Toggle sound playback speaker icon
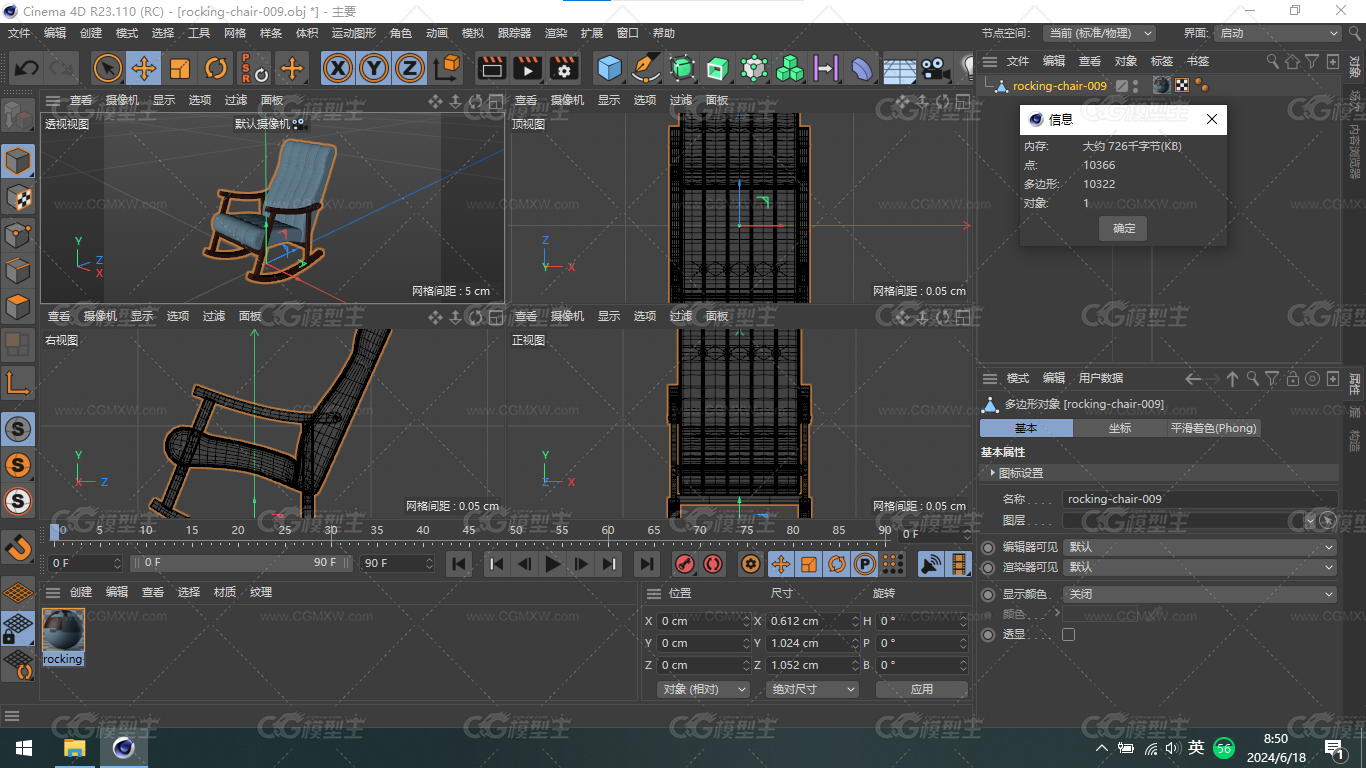This screenshot has width=1366, height=768. click(x=931, y=564)
